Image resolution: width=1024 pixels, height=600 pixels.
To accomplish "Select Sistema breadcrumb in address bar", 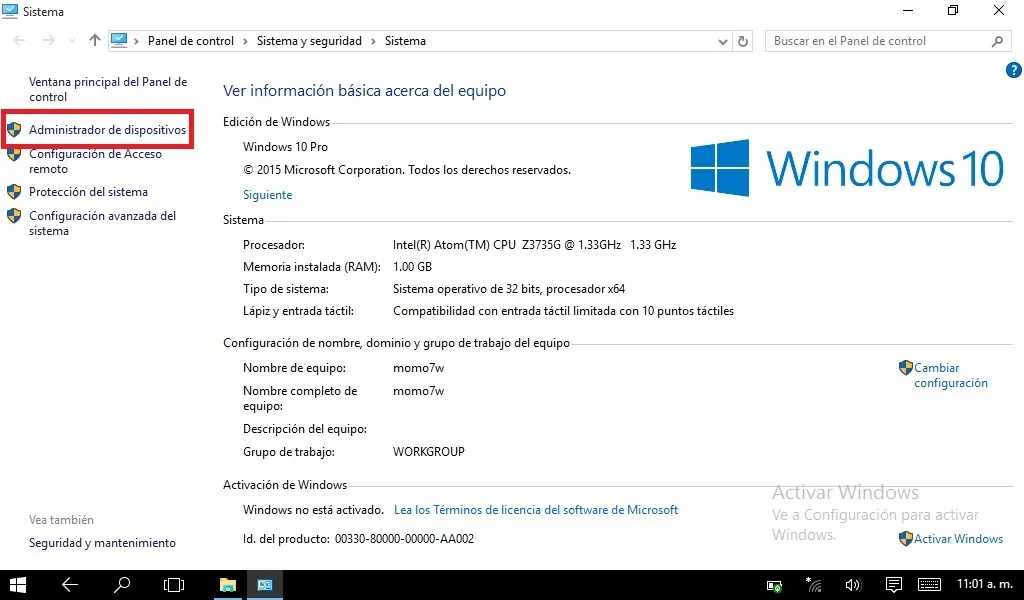I will click(405, 40).
